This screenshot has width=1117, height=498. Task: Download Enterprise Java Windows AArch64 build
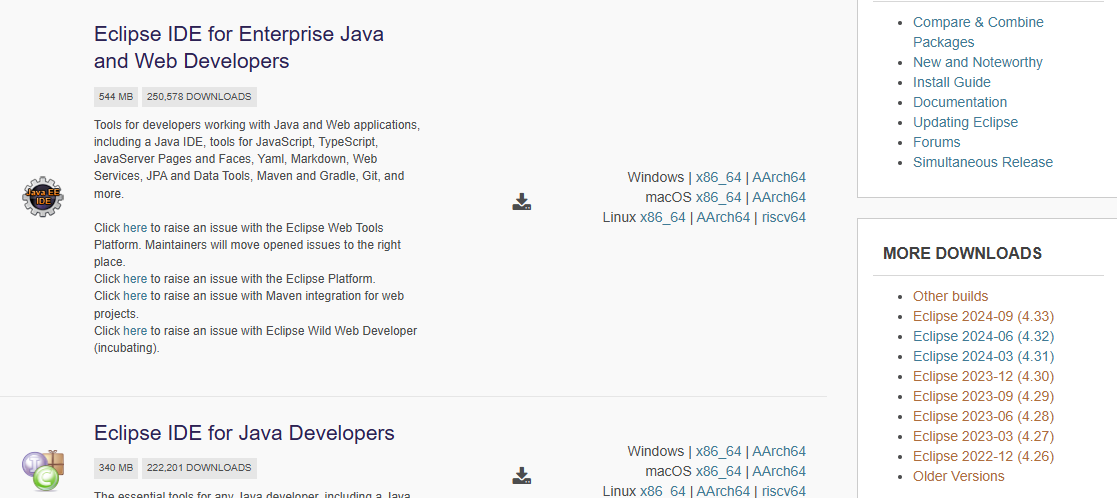point(779,177)
